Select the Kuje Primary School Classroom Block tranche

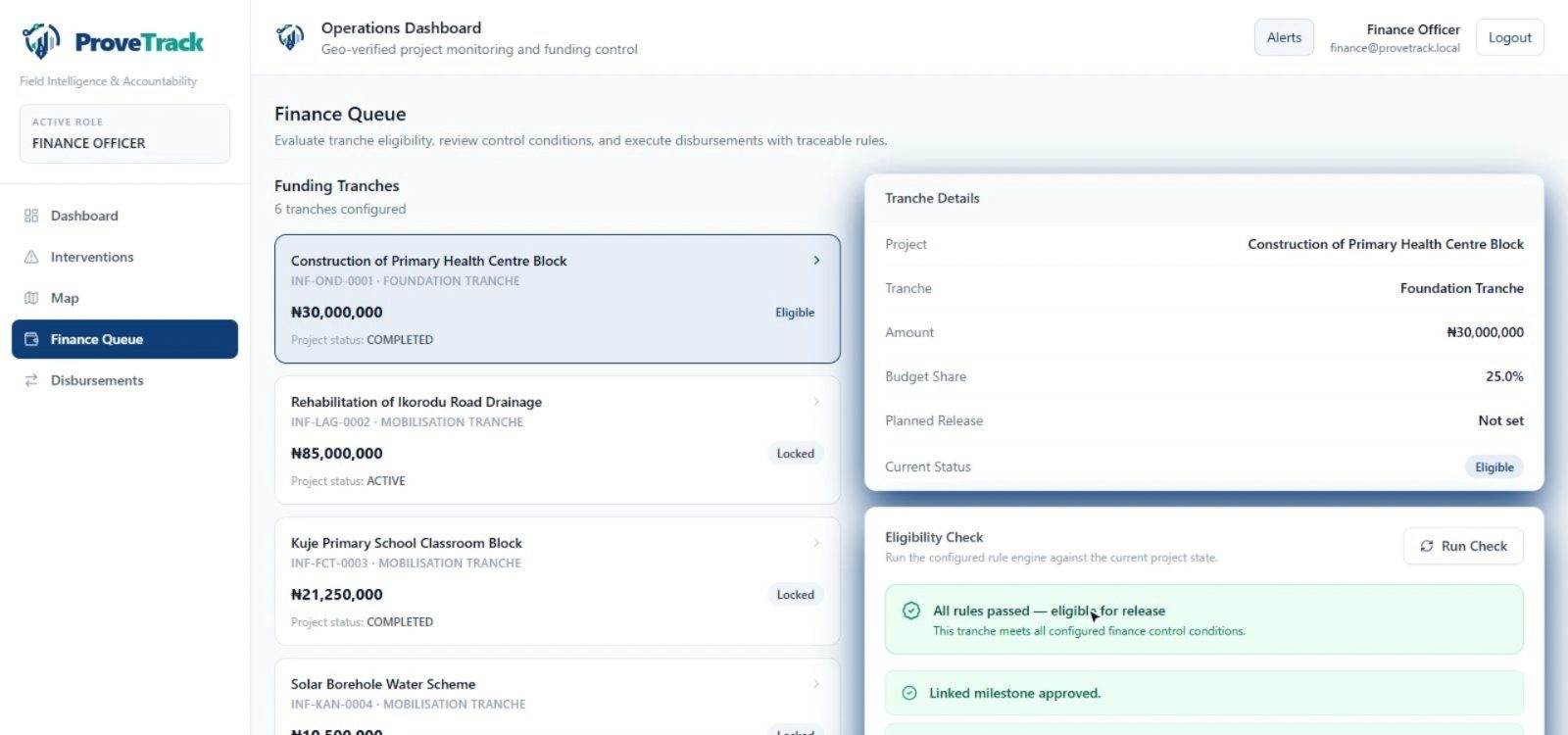[x=558, y=581]
